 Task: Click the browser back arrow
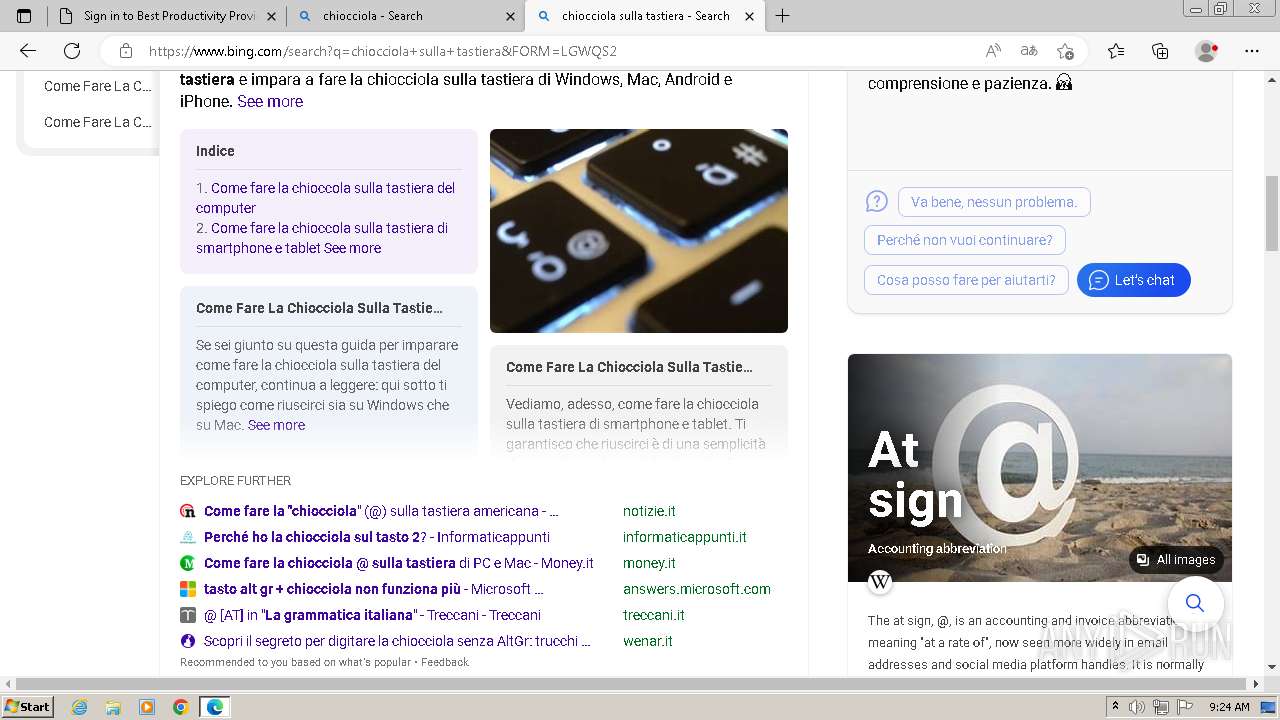(28, 51)
